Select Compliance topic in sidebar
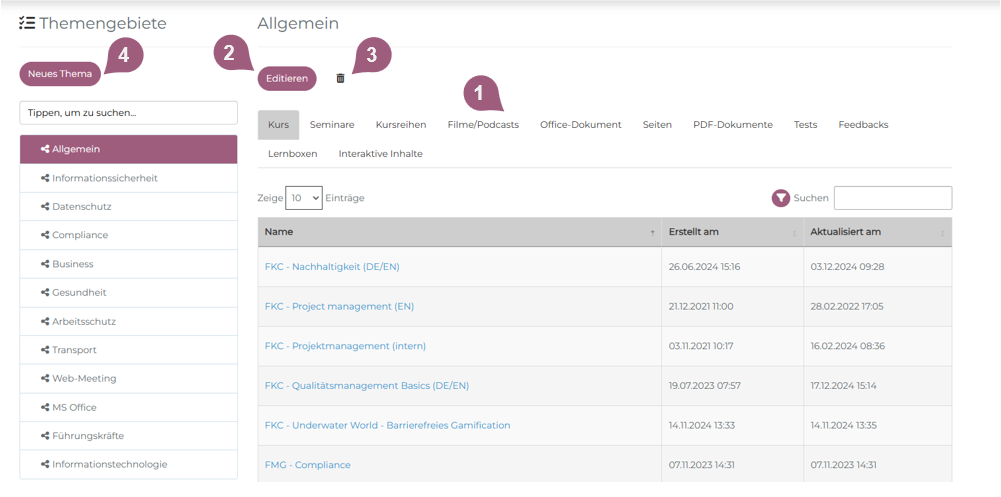The height and width of the screenshot is (497, 1001). (x=79, y=235)
